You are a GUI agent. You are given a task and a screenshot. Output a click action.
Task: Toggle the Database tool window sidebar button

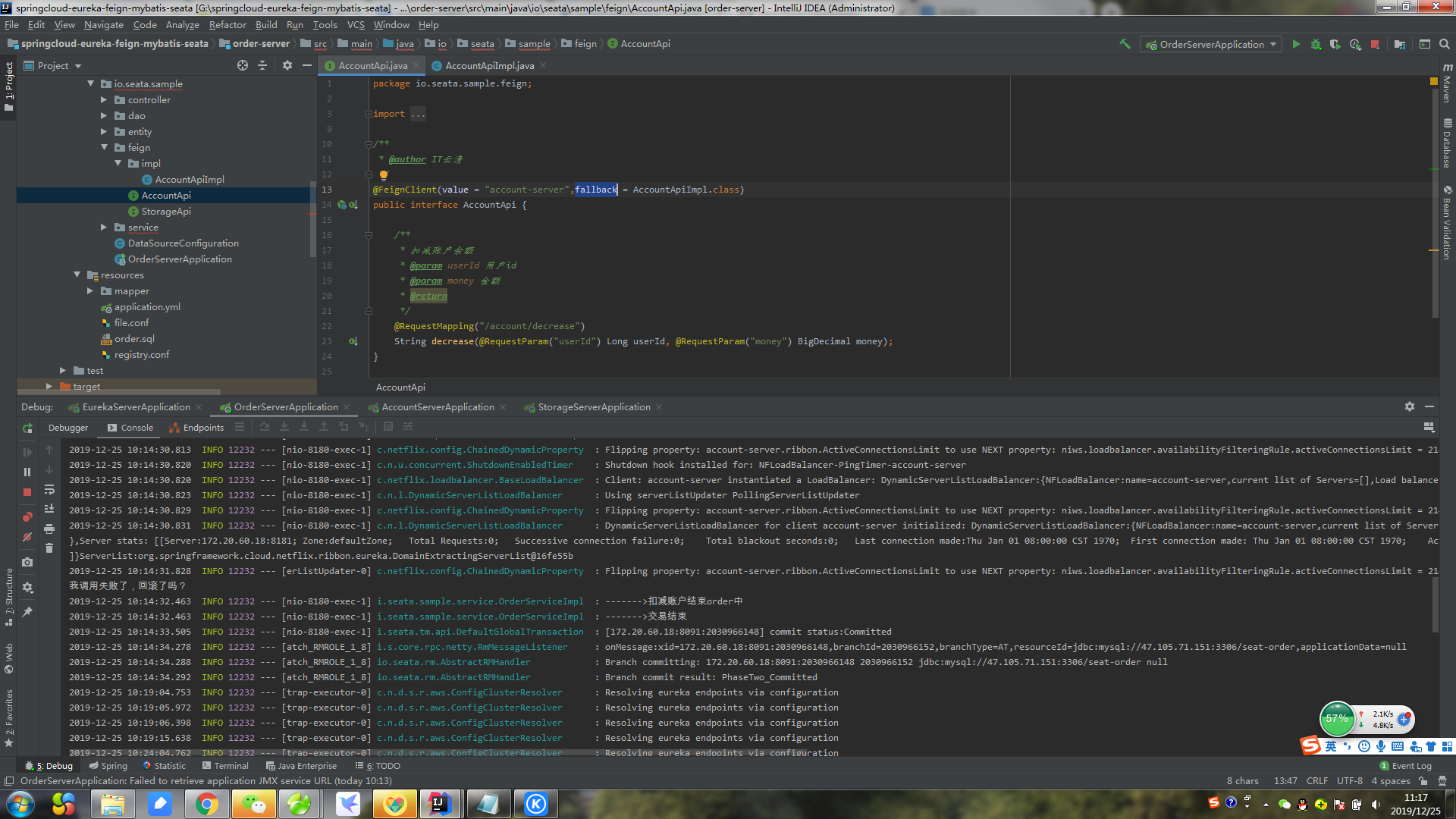(1448, 143)
